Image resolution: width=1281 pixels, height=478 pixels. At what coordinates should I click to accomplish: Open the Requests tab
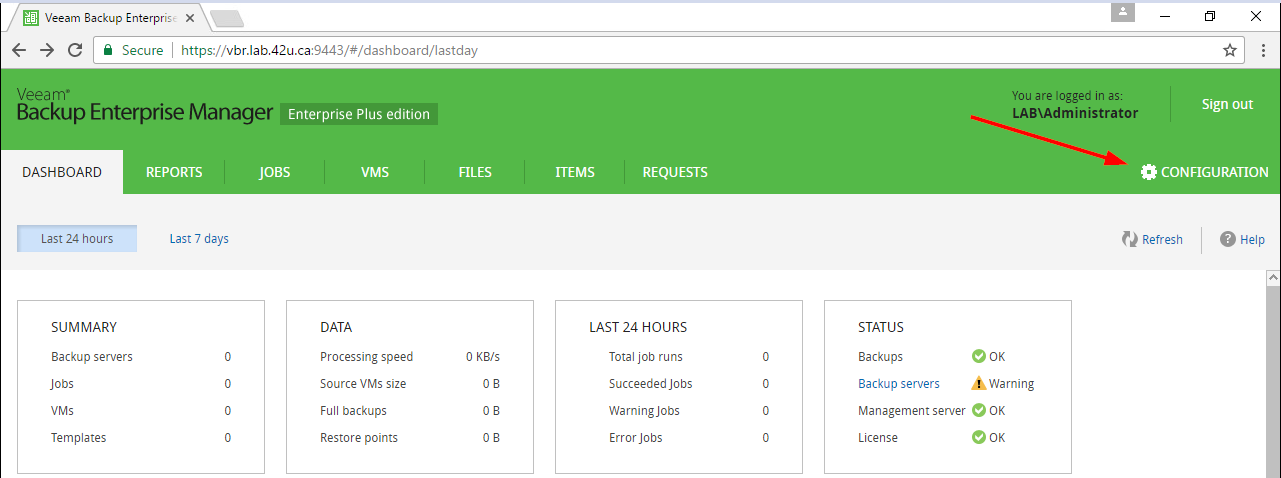675,172
